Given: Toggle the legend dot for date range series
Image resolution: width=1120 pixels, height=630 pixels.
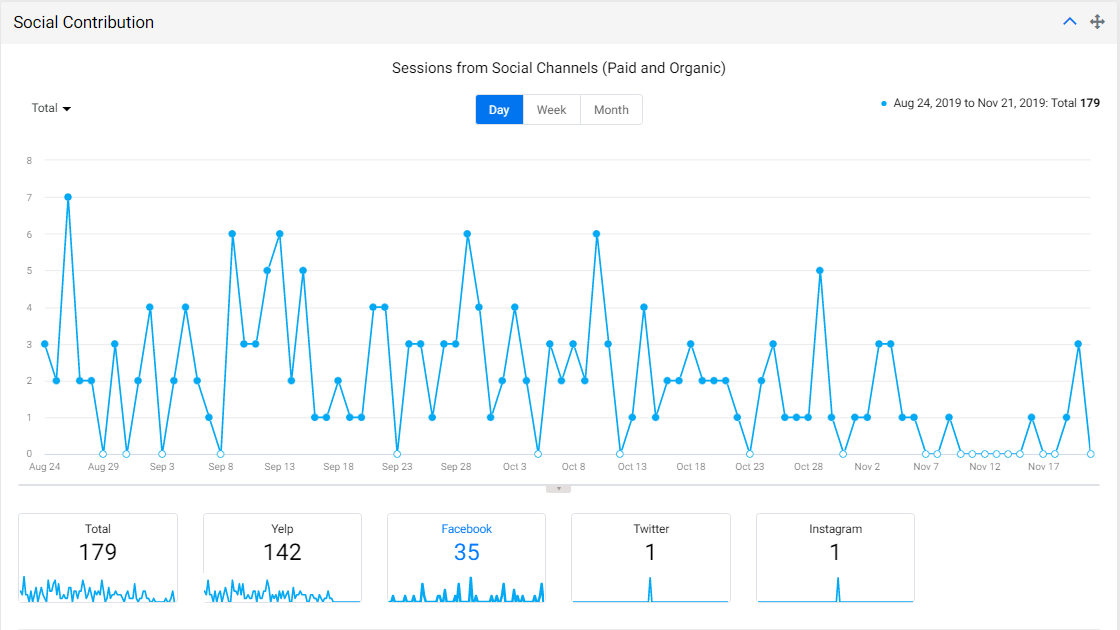Looking at the screenshot, I should click(884, 104).
